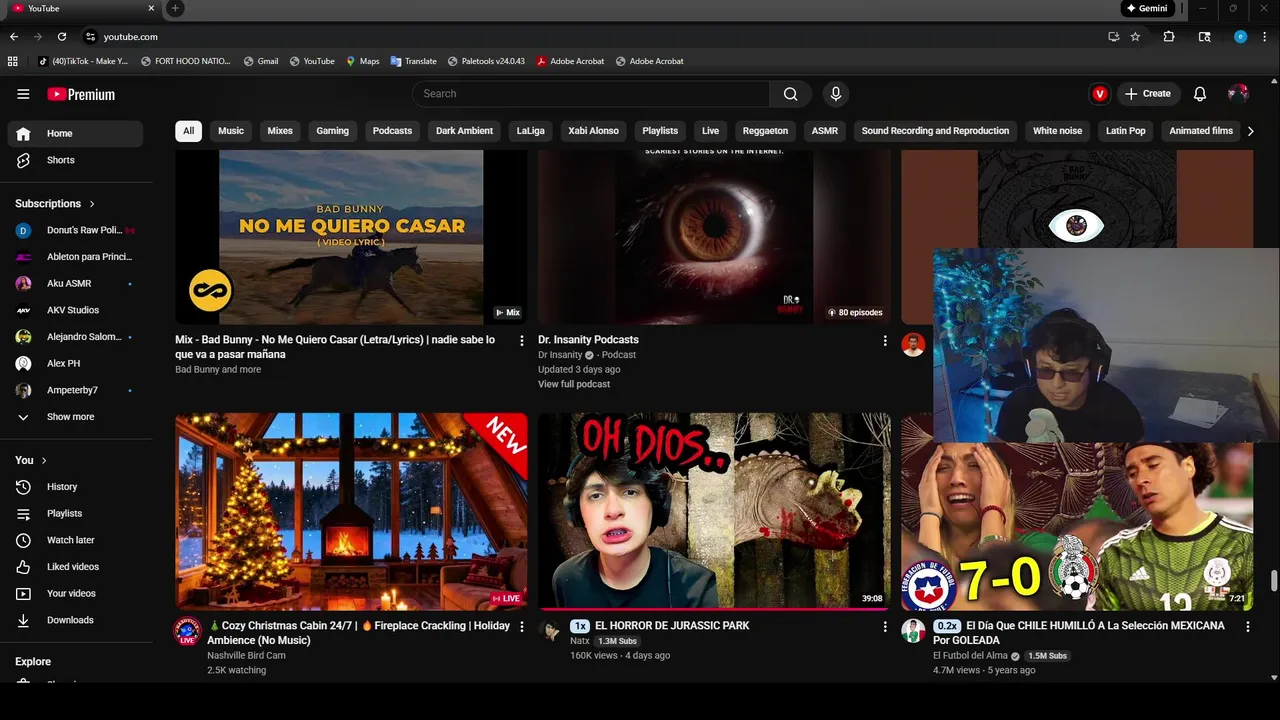Open Watch later in sidebar
Viewport: 1280px width, 720px height.
coord(75,540)
